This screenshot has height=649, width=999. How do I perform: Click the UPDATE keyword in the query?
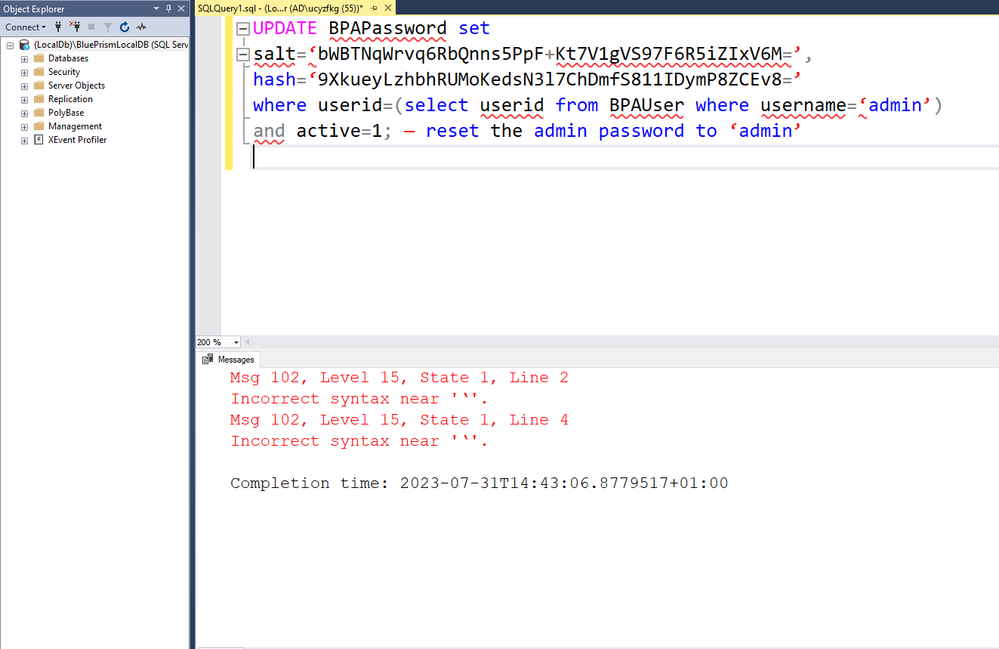(x=285, y=28)
